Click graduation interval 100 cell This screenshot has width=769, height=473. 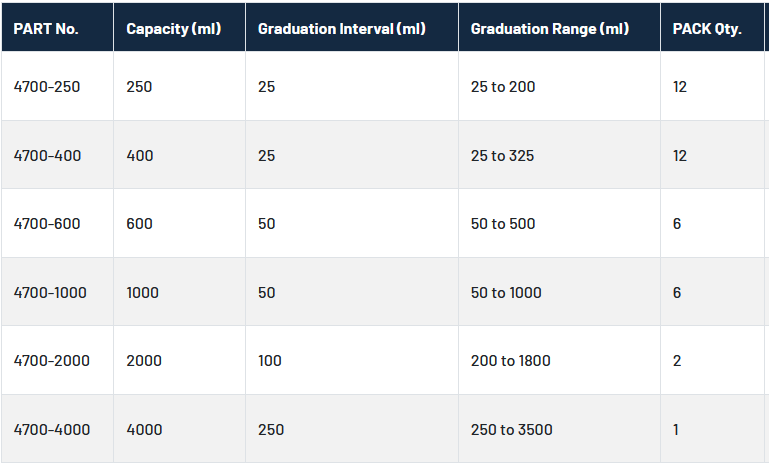270,361
